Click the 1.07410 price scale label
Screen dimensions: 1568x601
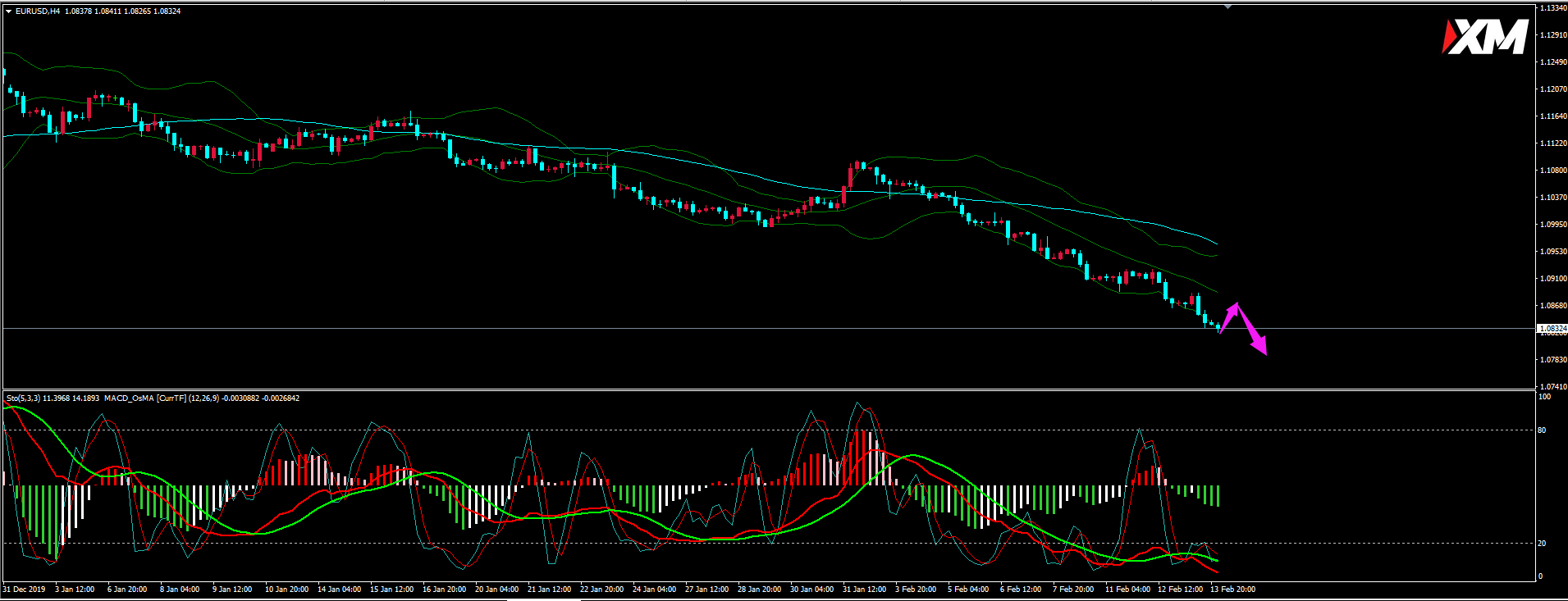(x=1553, y=386)
